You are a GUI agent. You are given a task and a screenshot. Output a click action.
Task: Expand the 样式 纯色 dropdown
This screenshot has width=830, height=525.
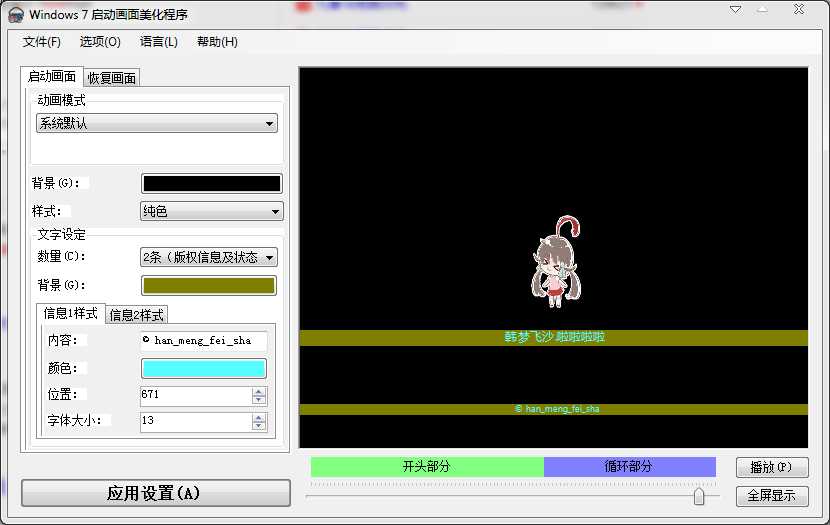pyautogui.click(x=212, y=211)
